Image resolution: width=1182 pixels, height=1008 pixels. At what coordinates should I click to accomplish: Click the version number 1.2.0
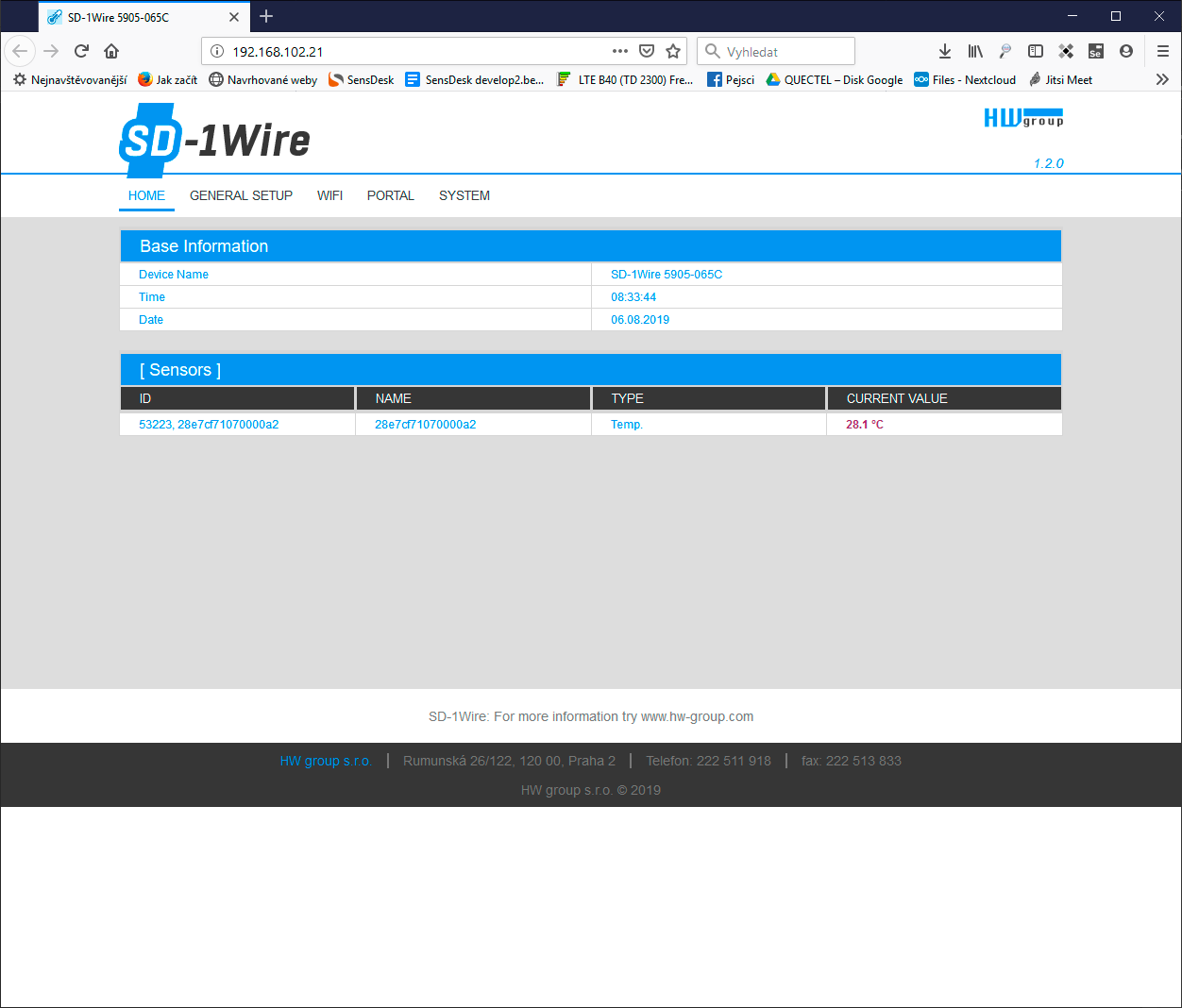point(1049,163)
